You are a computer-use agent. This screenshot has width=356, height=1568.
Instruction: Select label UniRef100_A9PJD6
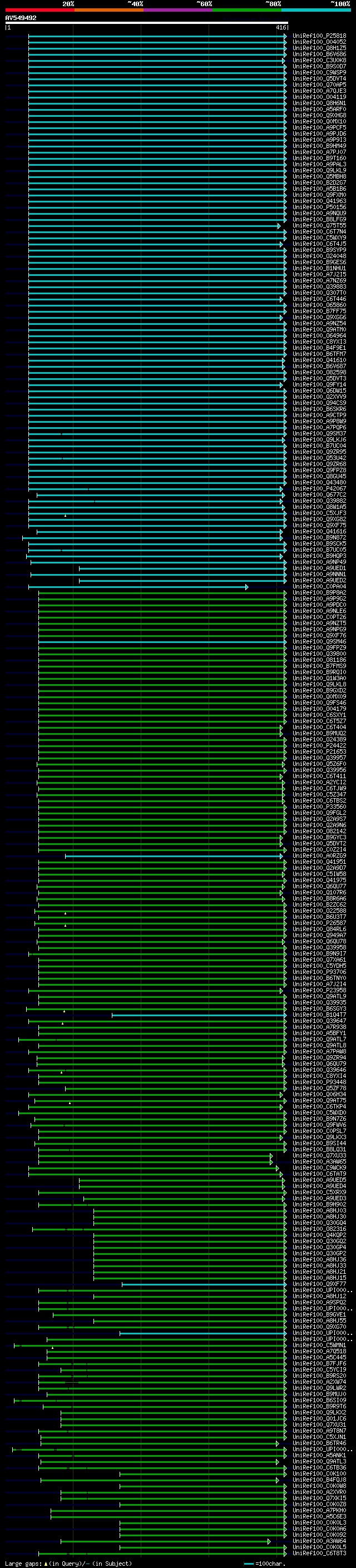coord(319,134)
